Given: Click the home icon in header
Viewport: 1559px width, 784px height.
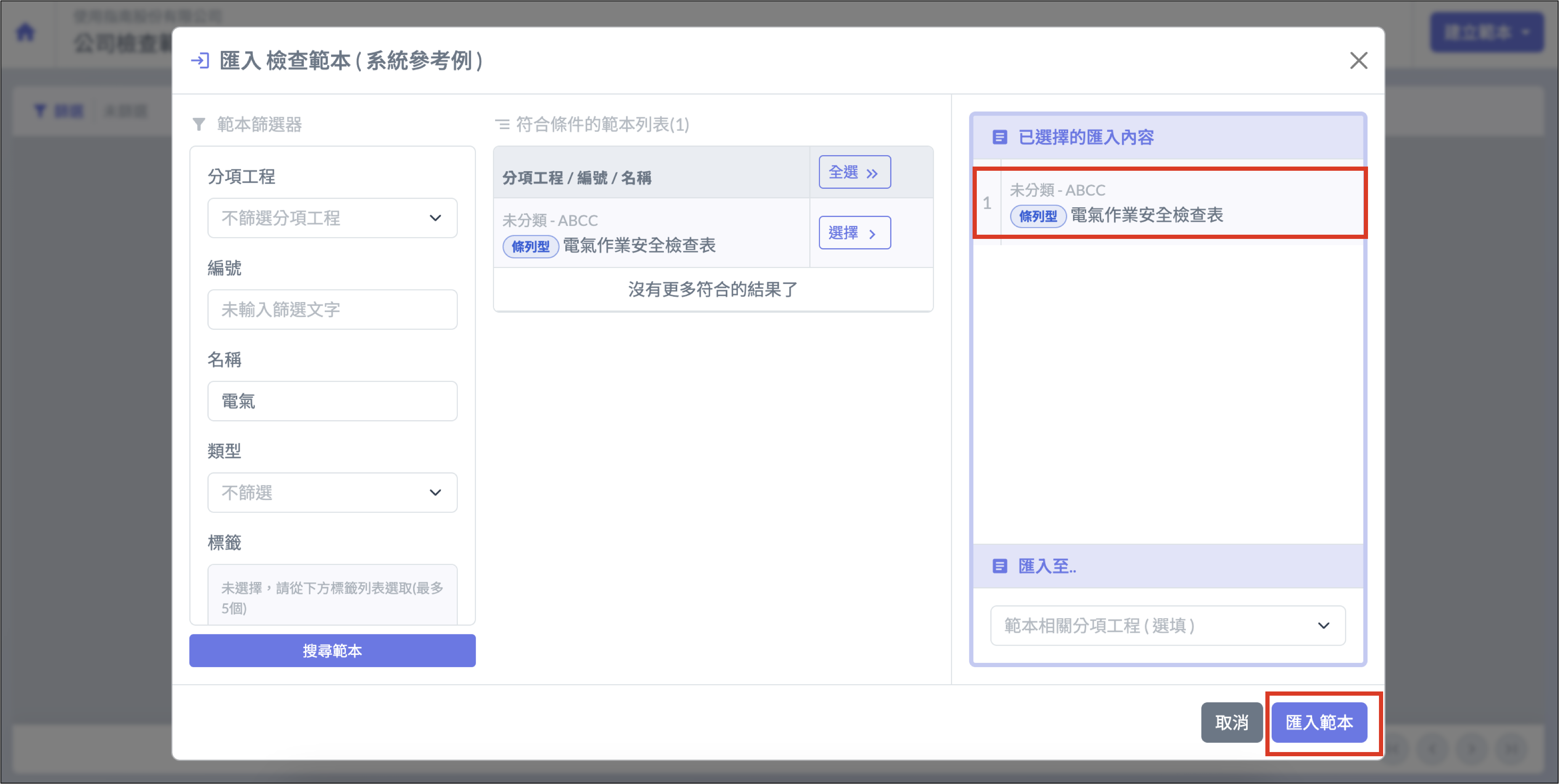Looking at the screenshot, I should pos(25,32).
